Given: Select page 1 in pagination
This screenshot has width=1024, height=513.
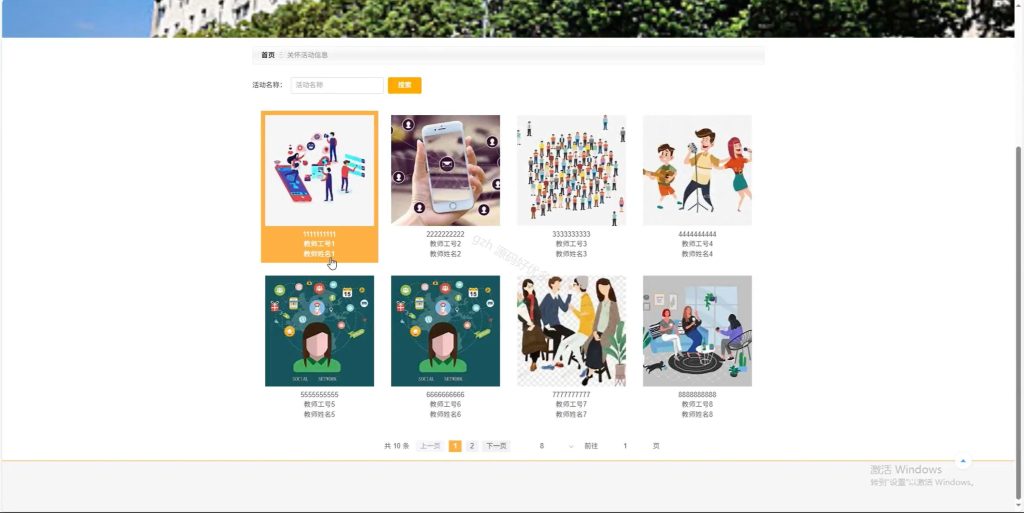Looking at the screenshot, I should 455,446.
